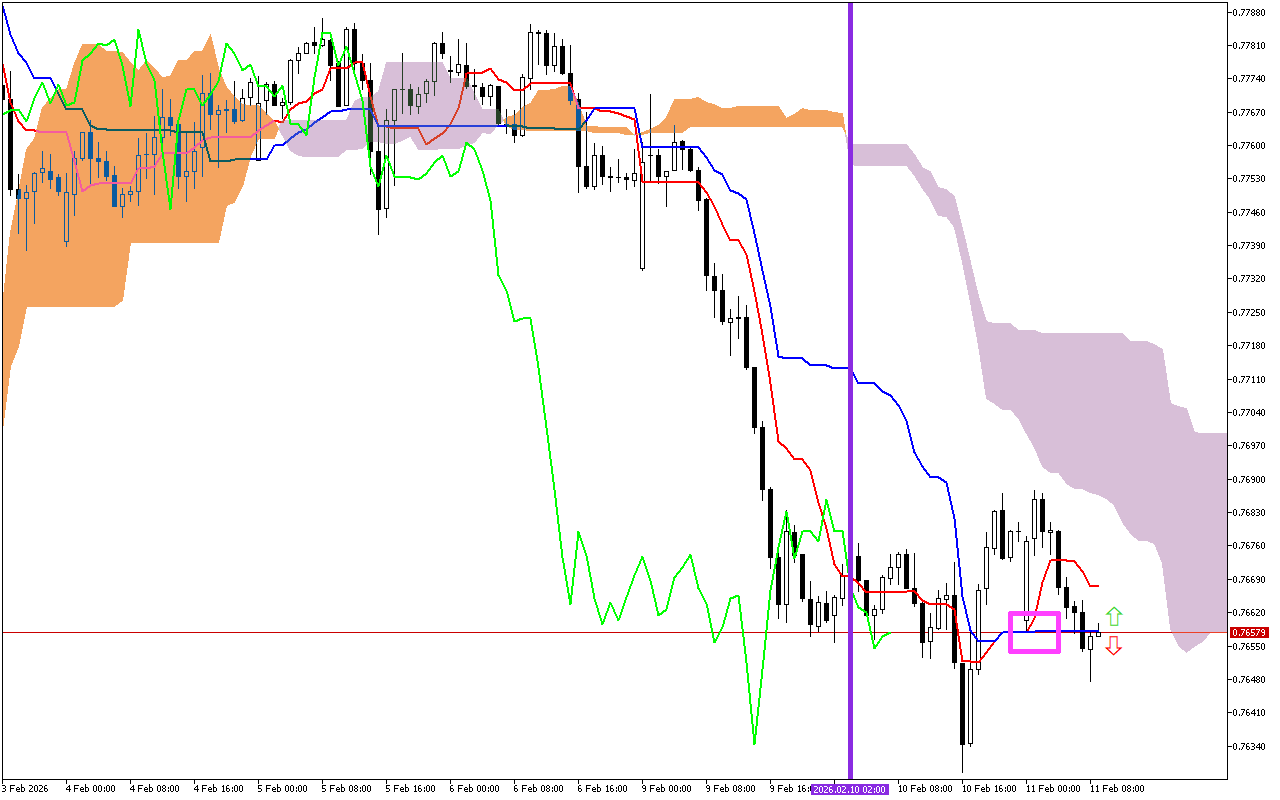Click the 0.76900 price axis label

(x=1249, y=479)
